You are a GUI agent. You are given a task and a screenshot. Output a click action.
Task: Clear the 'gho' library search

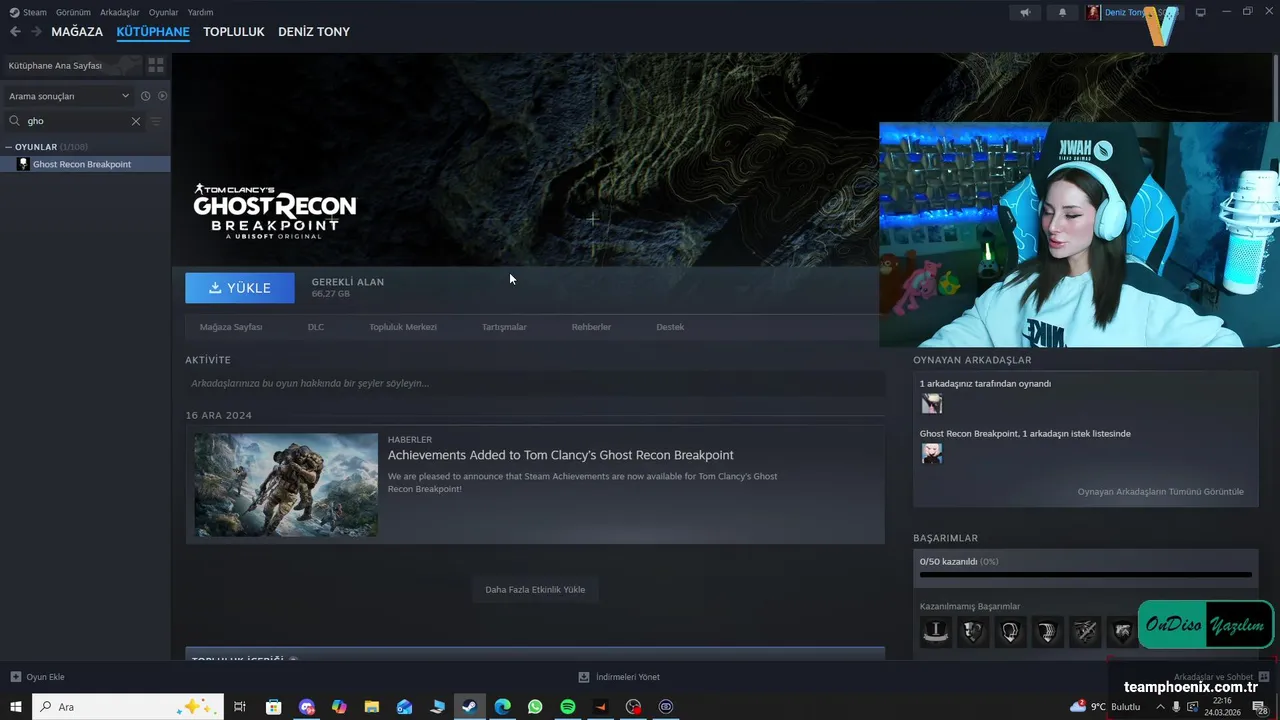(136, 121)
